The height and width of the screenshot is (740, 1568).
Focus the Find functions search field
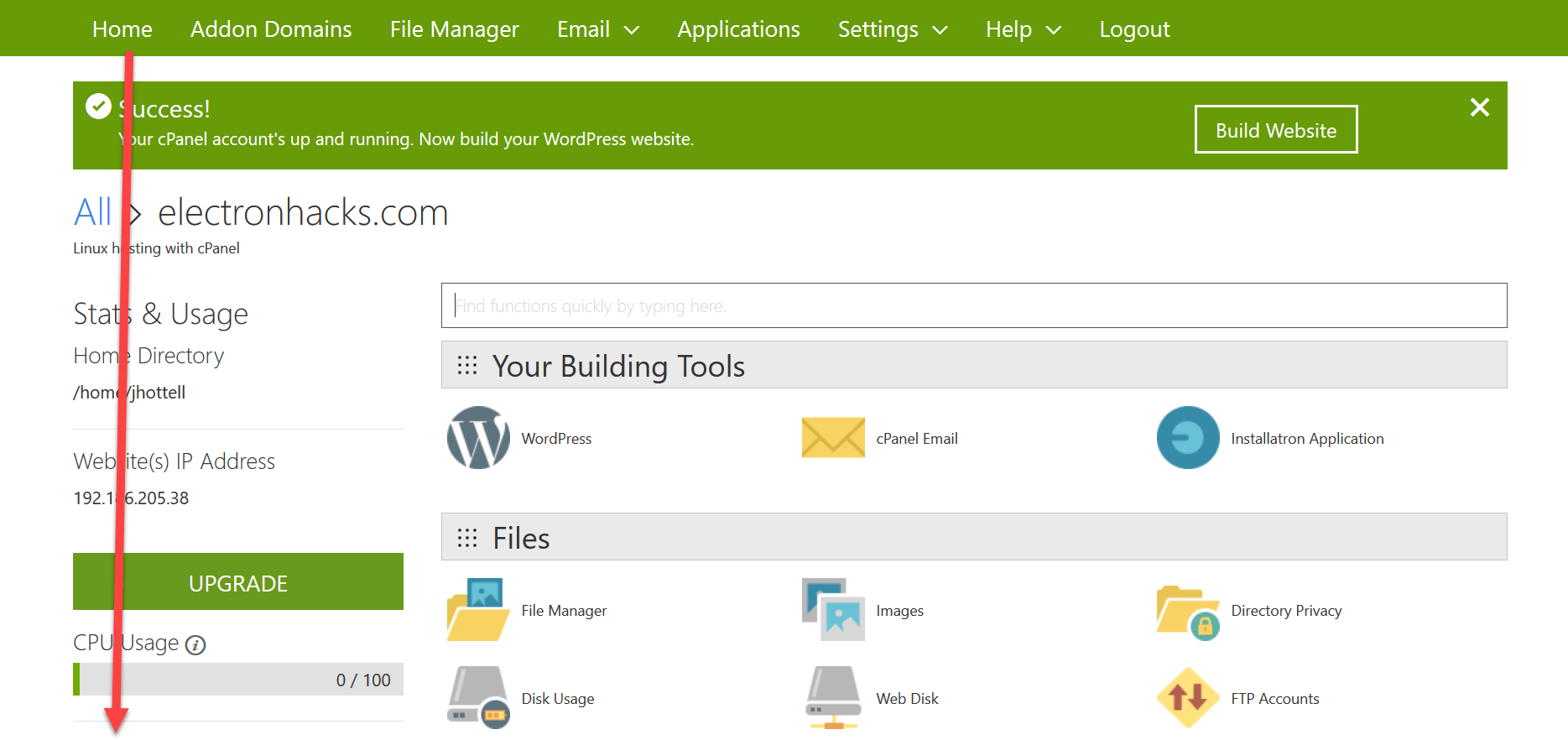pos(974,305)
